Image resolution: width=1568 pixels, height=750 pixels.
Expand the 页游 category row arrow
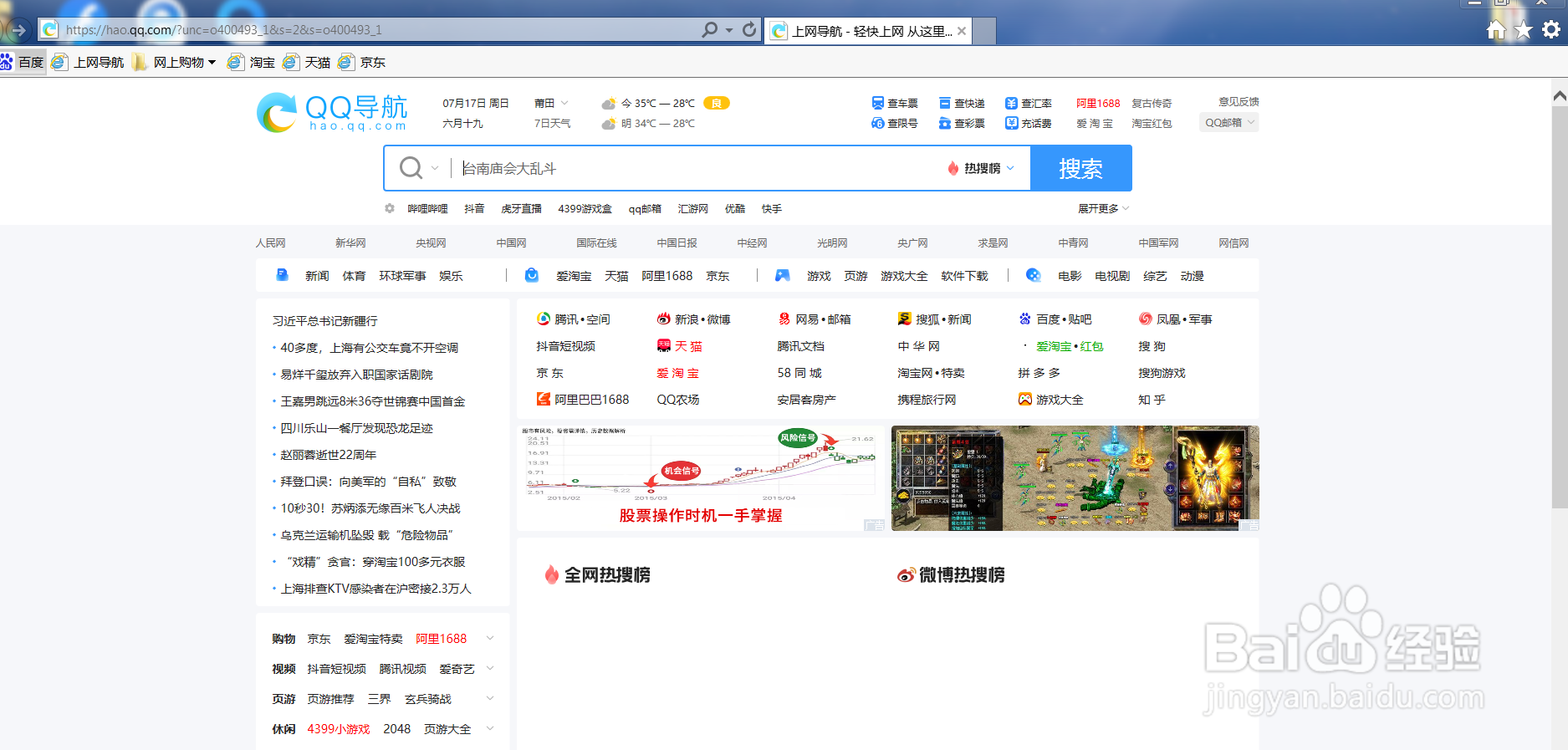(490, 698)
